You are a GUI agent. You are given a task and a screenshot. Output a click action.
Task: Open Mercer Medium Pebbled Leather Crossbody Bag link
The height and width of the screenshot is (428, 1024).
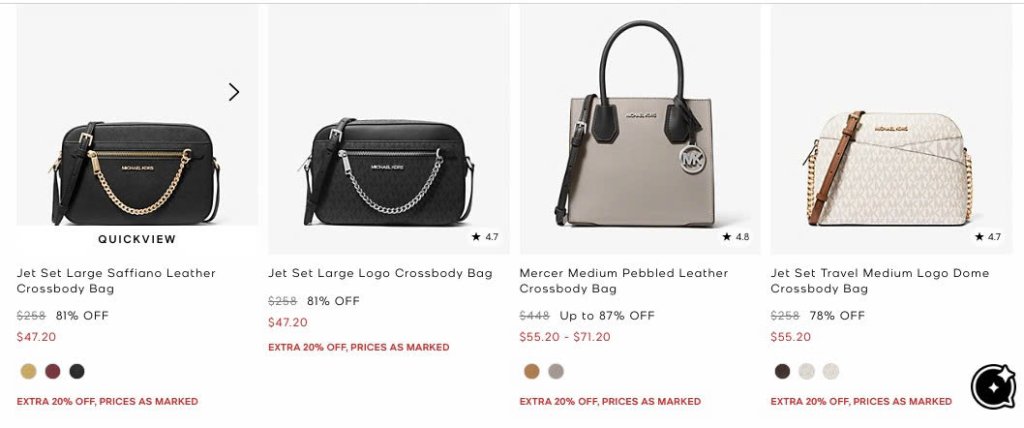click(624, 281)
